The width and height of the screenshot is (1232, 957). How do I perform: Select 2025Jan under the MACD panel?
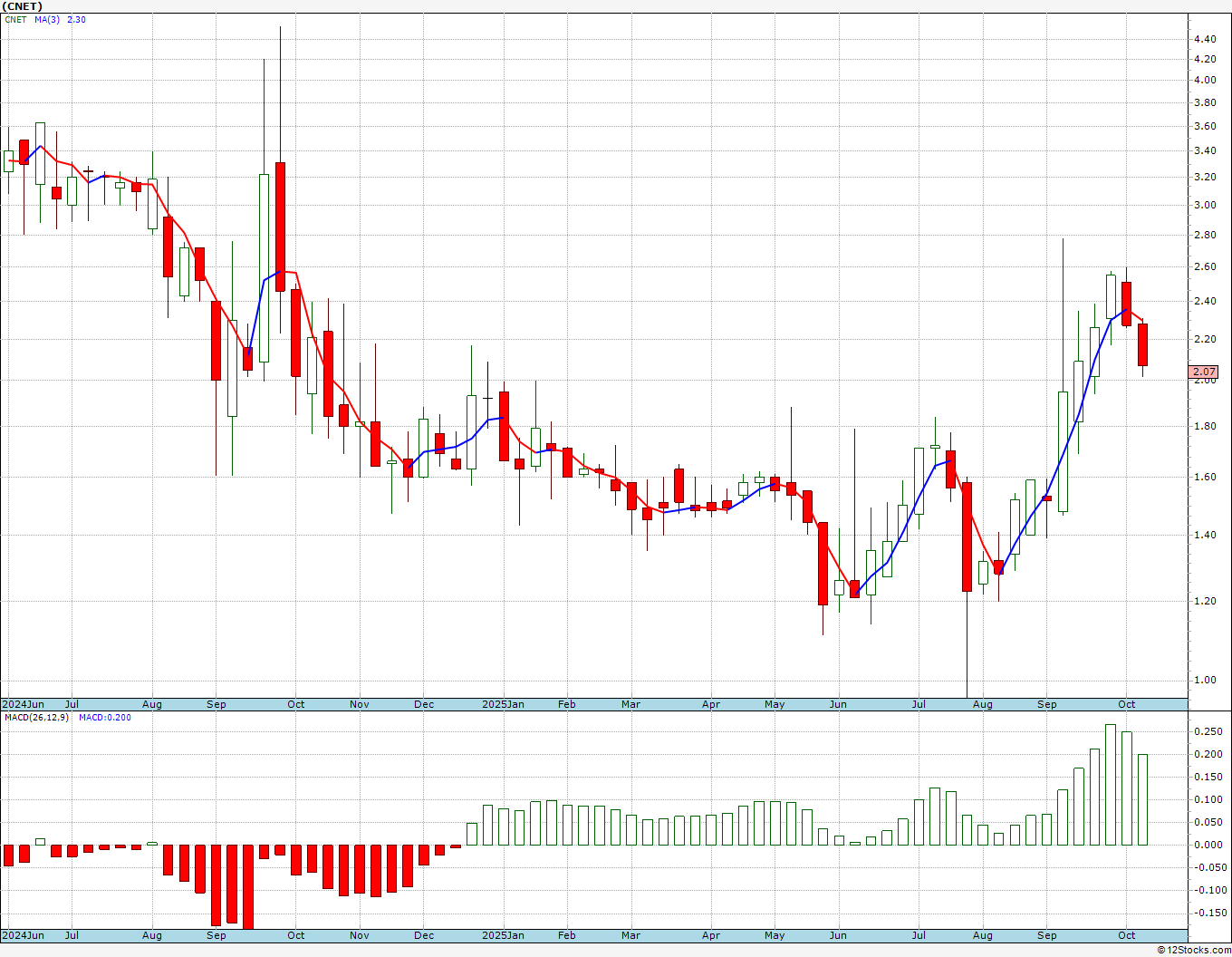[503, 935]
